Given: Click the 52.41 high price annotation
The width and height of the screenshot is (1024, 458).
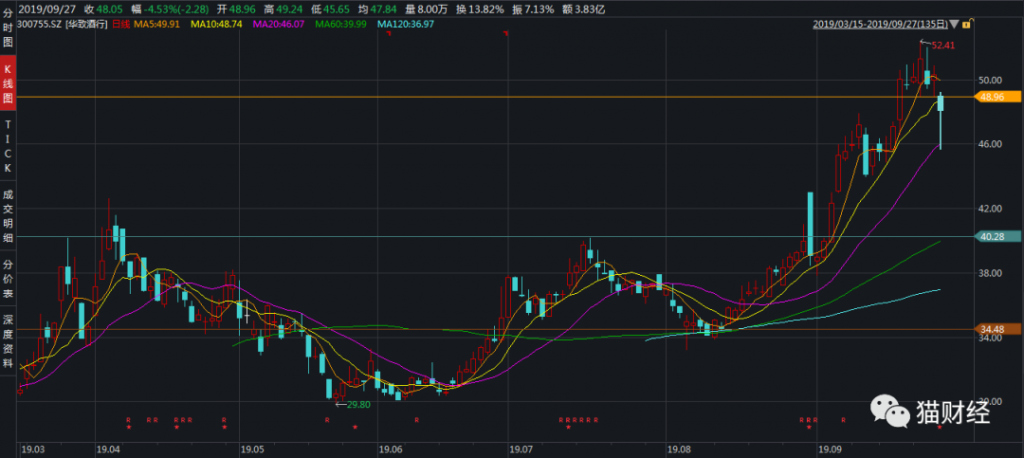Looking at the screenshot, I should (942, 45).
